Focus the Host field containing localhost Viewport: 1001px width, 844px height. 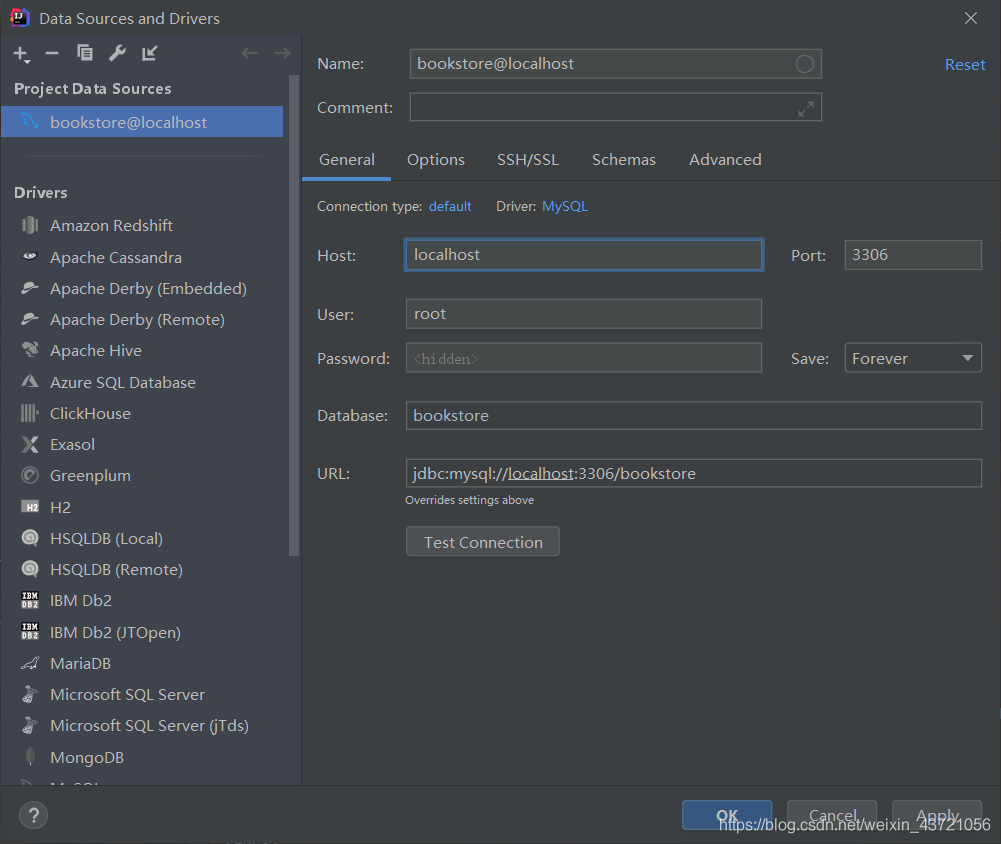point(584,255)
